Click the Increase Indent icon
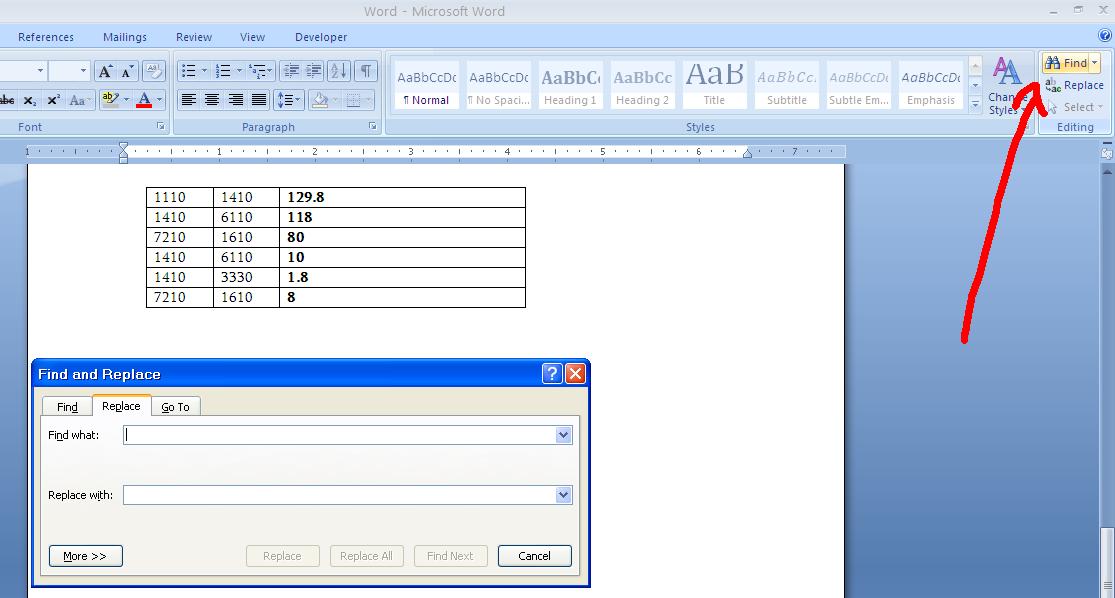Screen dimensions: 1115x598 [x=312, y=71]
